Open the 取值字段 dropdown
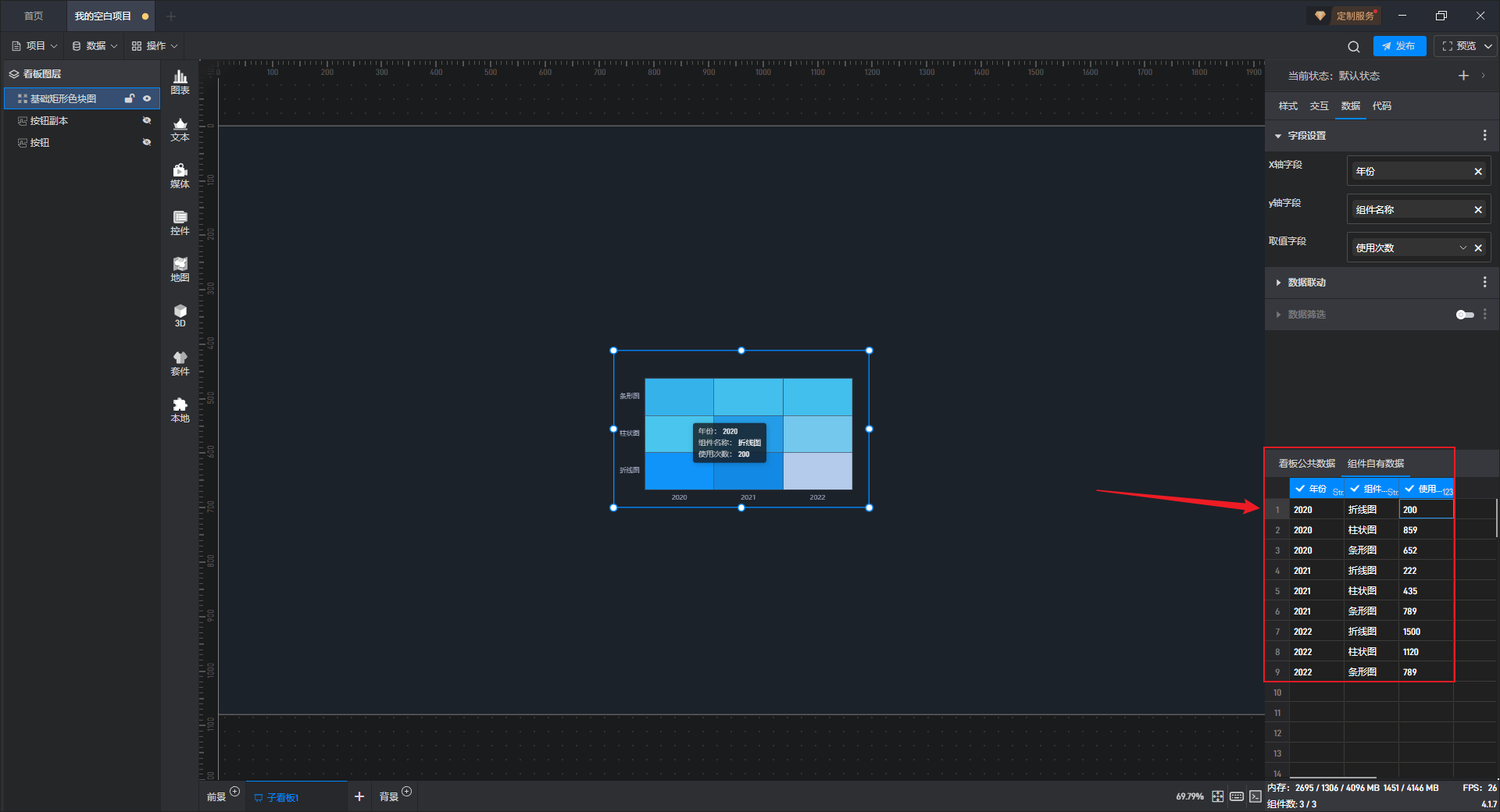Image resolution: width=1500 pixels, height=812 pixels. click(x=1462, y=248)
